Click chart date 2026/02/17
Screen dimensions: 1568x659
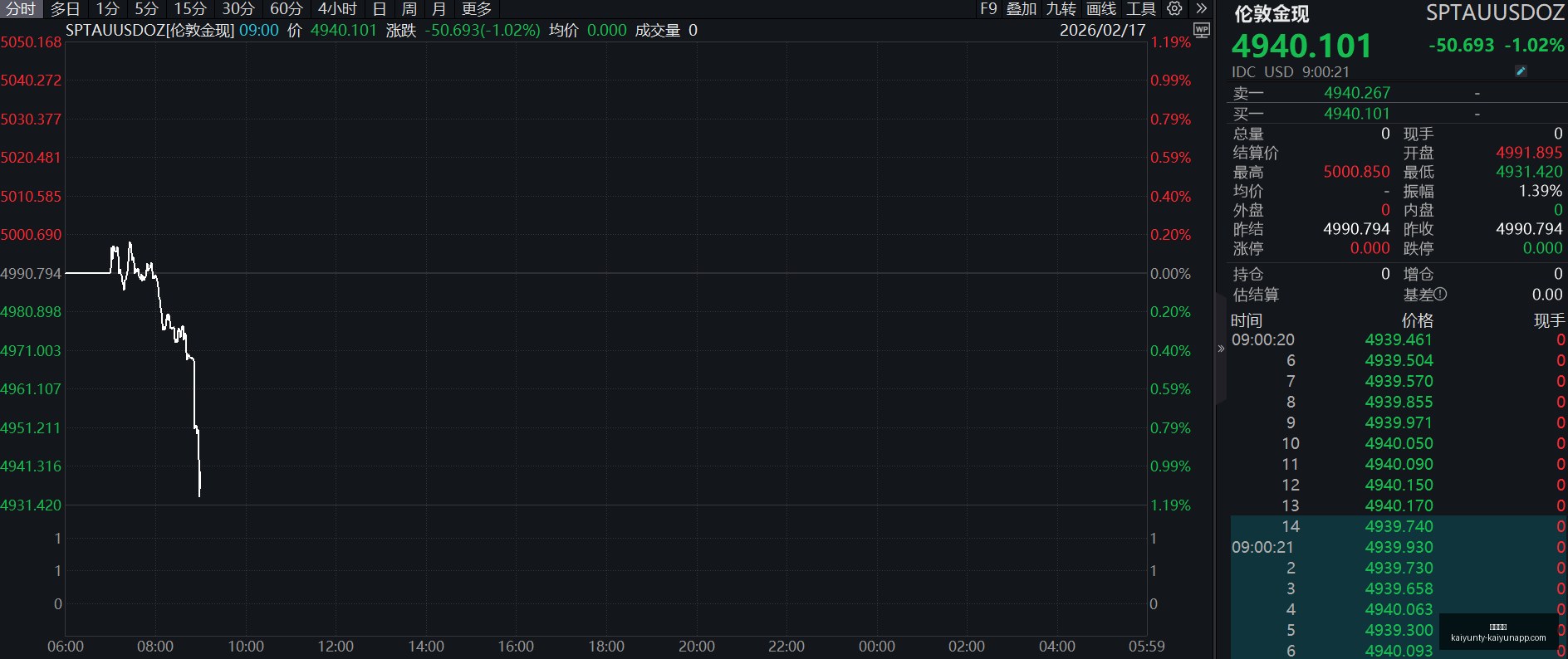click(x=1102, y=30)
